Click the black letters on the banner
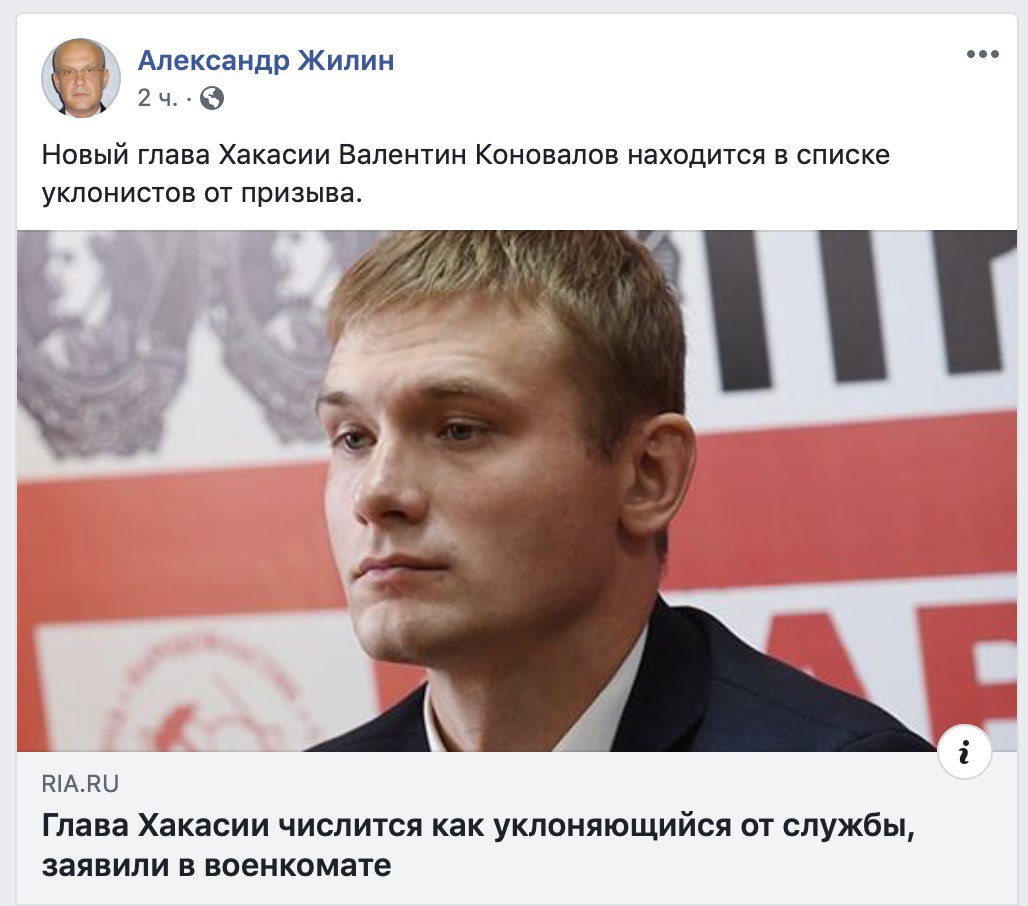The height and width of the screenshot is (906, 1028). [852, 308]
